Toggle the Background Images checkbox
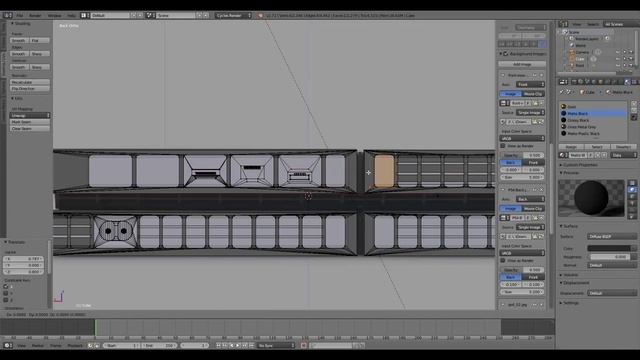640x360 pixels. tap(506, 53)
